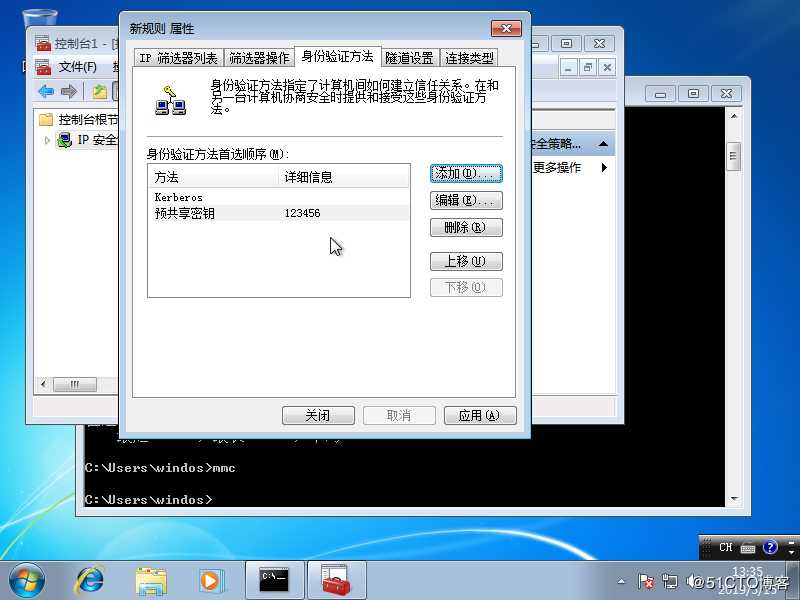Click the language bar help icon
This screenshot has height=600, width=800.
click(770, 547)
